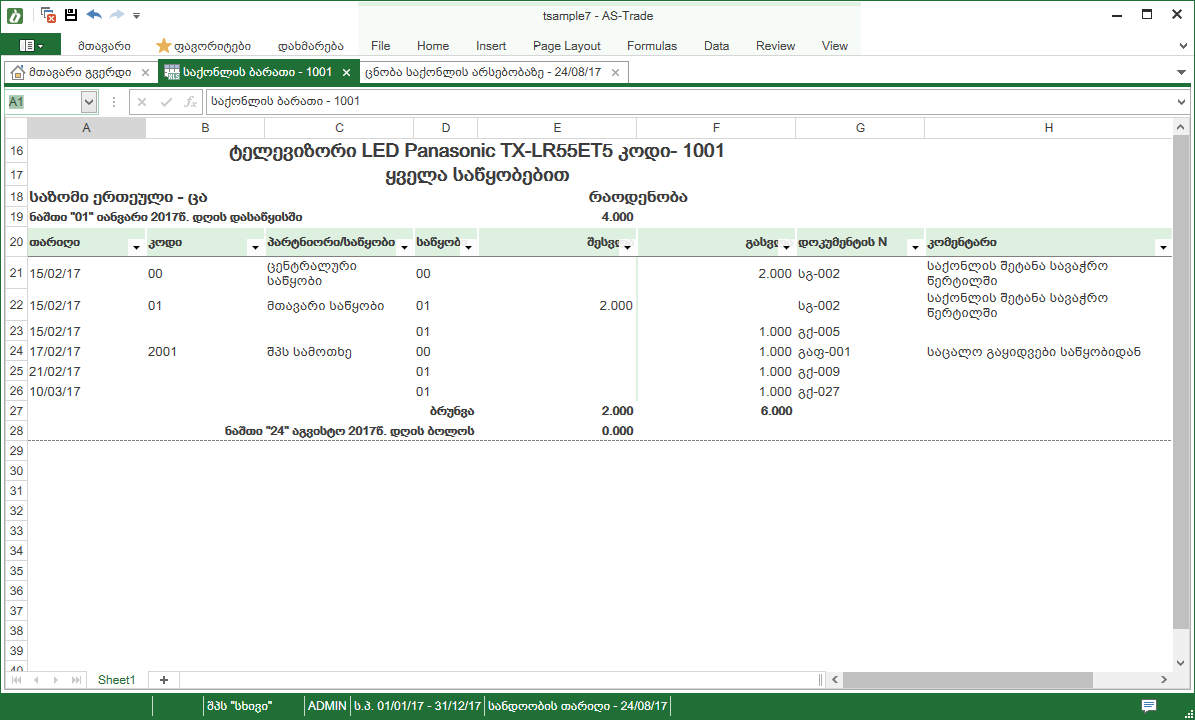This screenshot has height=720, width=1195.
Task: Open the chat message icon in status bar
Action: click(x=1149, y=706)
